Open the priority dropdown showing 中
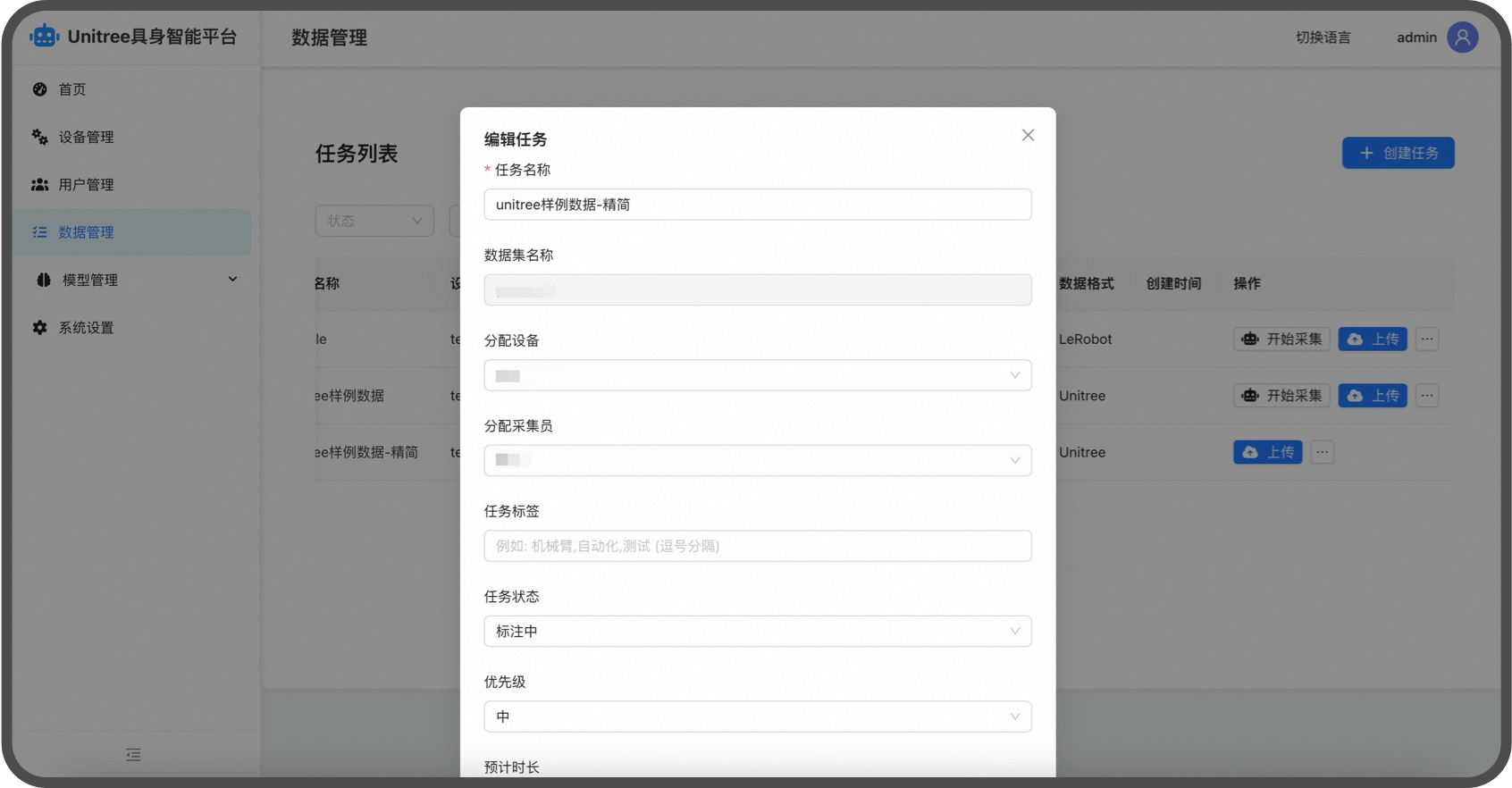Screen dimensions: 1512x788 pos(757,717)
